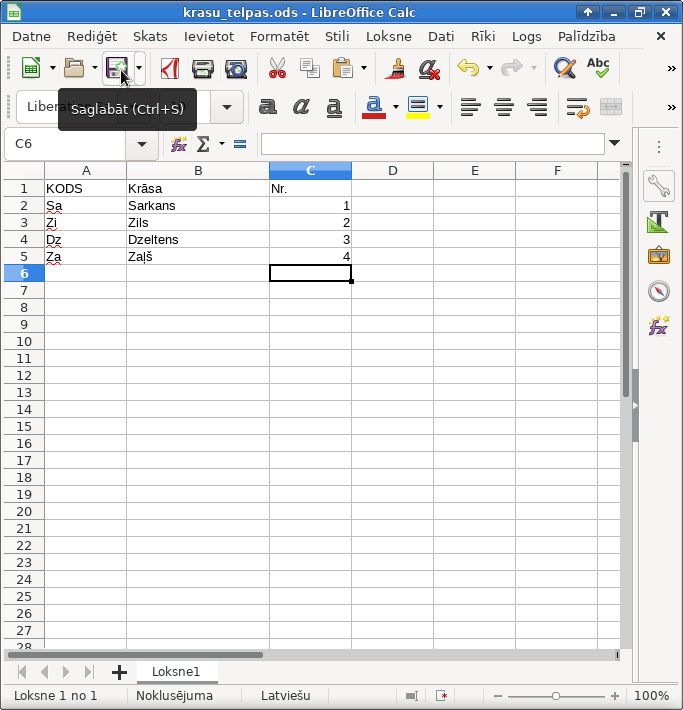The width and height of the screenshot is (683, 710).
Task: Export directly as PDF
Action: (170, 68)
